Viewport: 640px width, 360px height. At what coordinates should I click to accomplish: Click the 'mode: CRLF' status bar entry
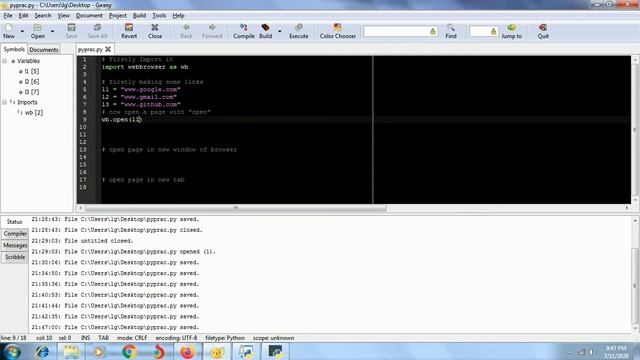coord(132,338)
